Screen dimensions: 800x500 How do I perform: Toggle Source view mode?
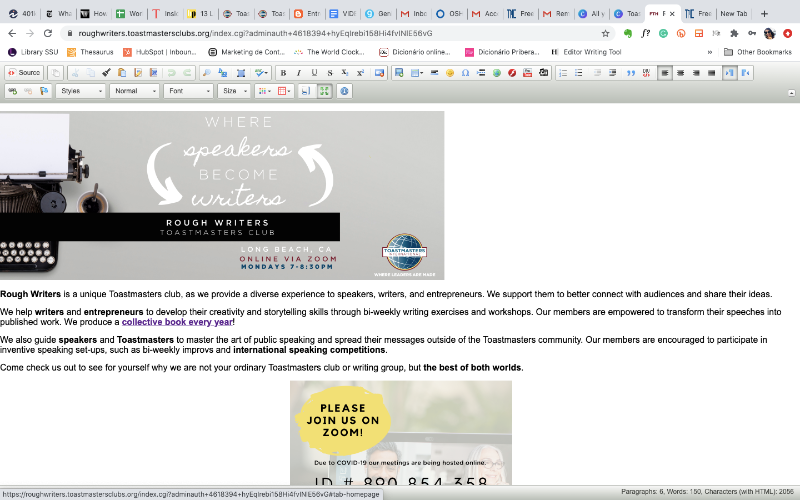pos(24,73)
